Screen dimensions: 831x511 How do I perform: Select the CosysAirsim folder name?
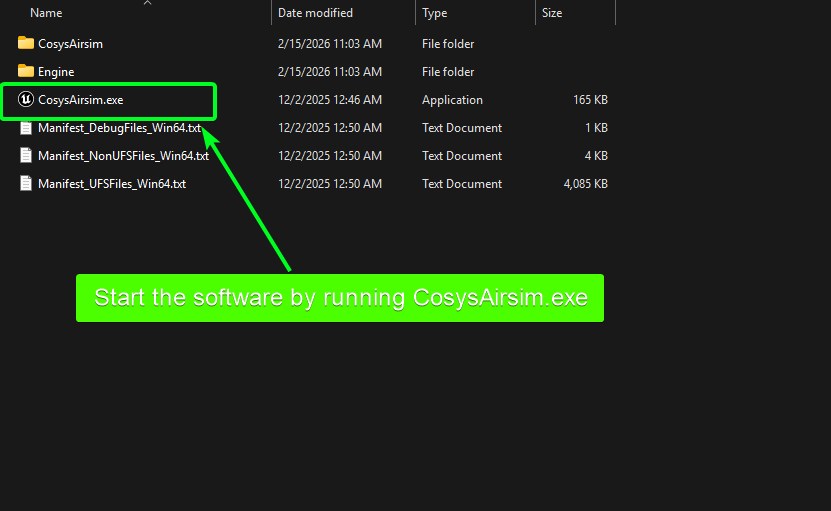pos(70,43)
